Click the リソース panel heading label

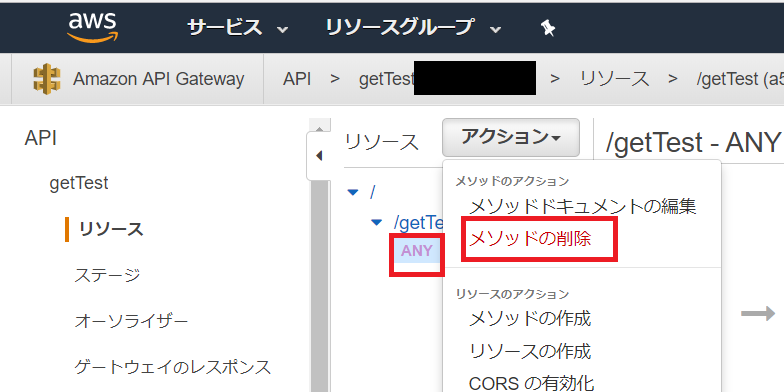pos(382,142)
